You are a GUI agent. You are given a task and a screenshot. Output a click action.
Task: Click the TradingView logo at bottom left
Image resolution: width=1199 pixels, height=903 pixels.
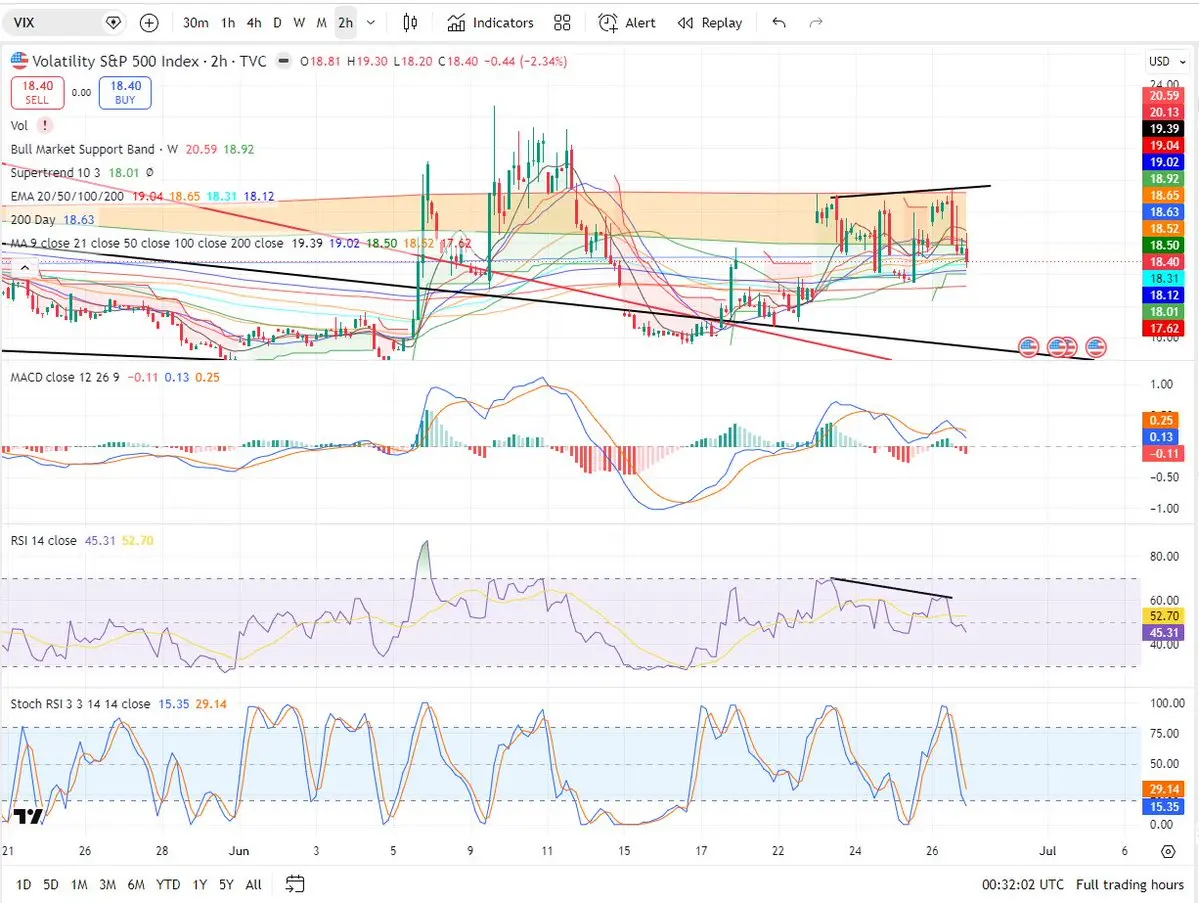coord(29,817)
